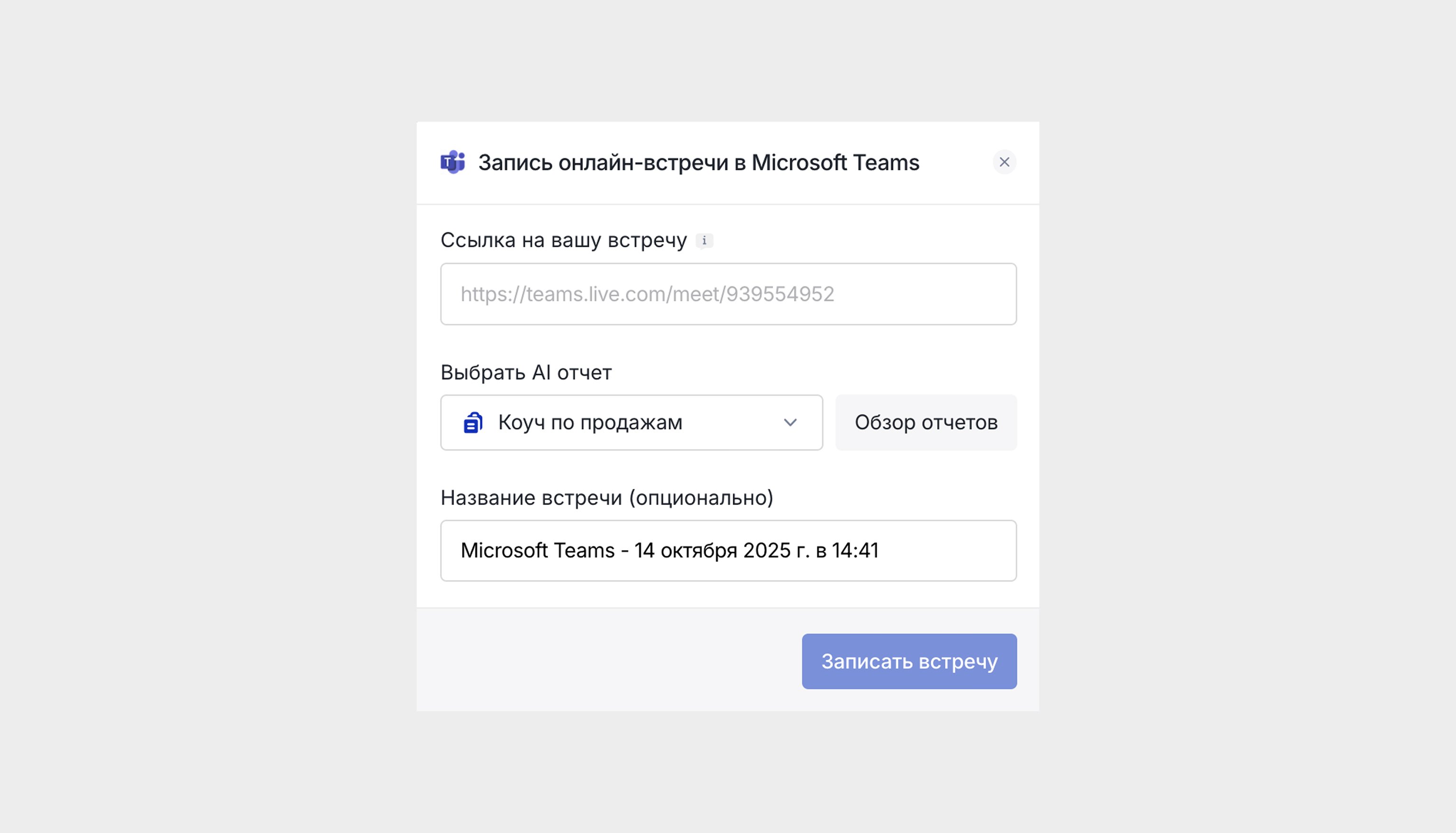
Task: Click the info icon beside meeting link label
Action: click(704, 241)
